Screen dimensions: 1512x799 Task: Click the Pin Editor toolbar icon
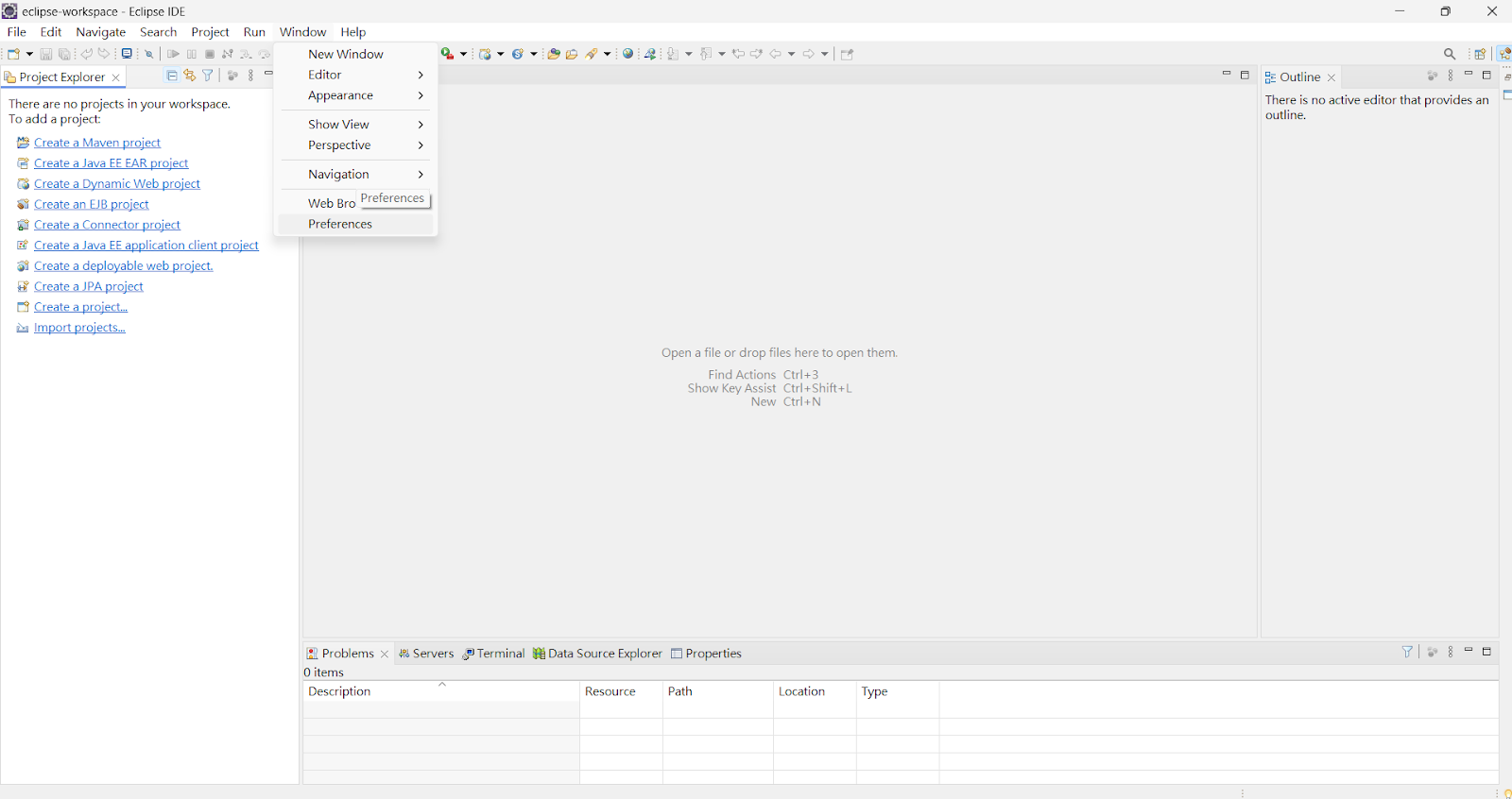pos(848,54)
